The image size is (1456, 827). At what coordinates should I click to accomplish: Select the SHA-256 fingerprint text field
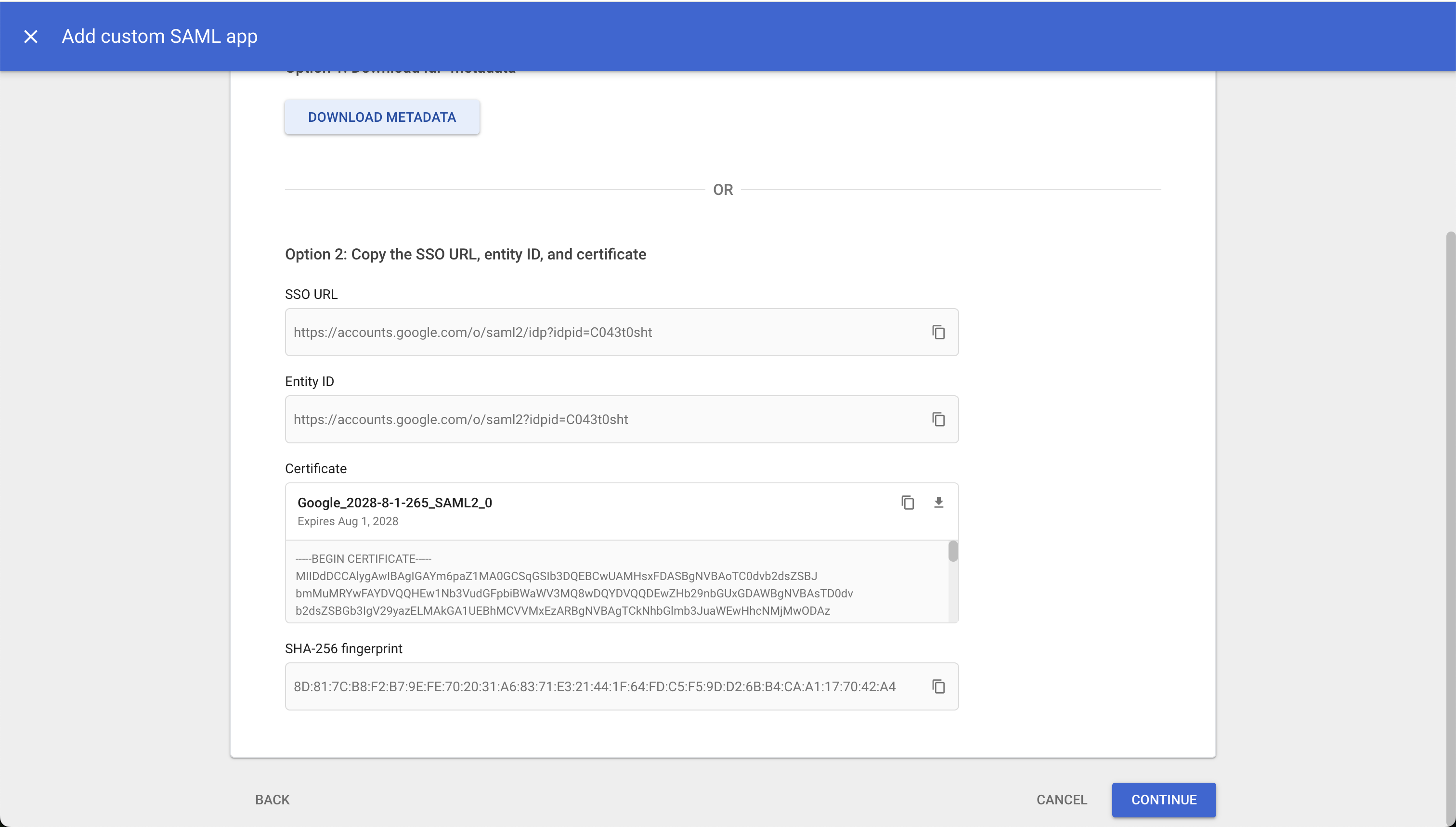coord(568,686)
